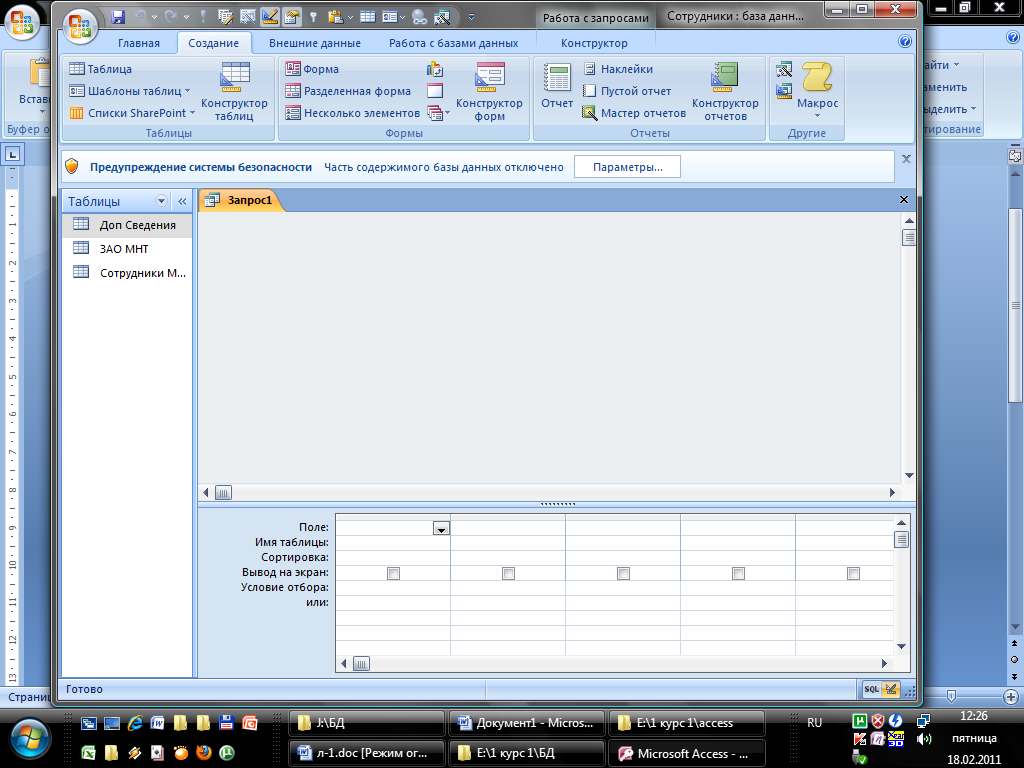Viewport: 1024px width, 768px height.
Task: Toggle Вывод на экран checkbox in fourth column
Action: pyautogui.click(x=738, y=573)
